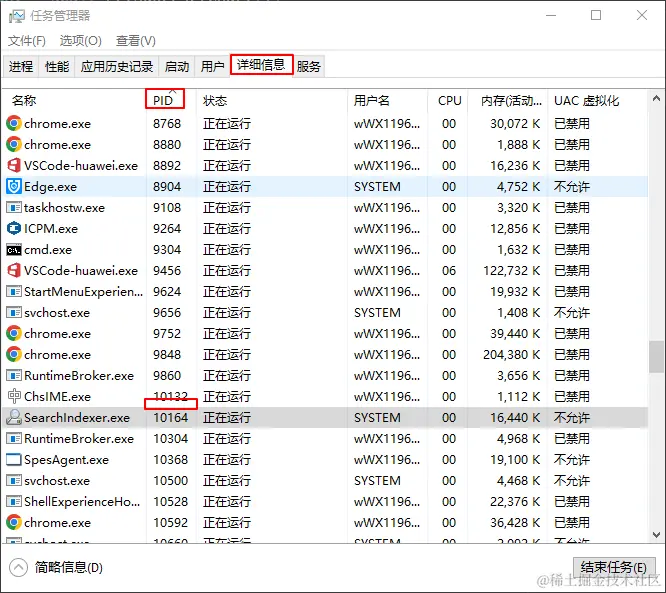
Task: Click the ChsIME.exe input method icon
Action: point(14,396)
